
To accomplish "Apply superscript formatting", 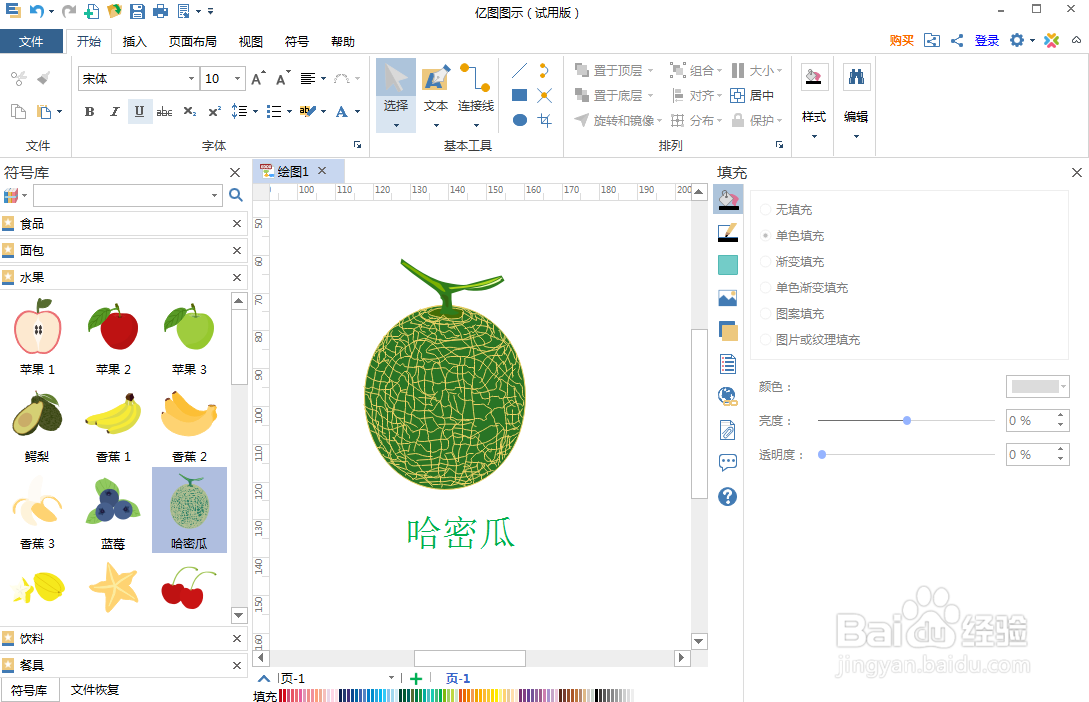I will 215,111.
